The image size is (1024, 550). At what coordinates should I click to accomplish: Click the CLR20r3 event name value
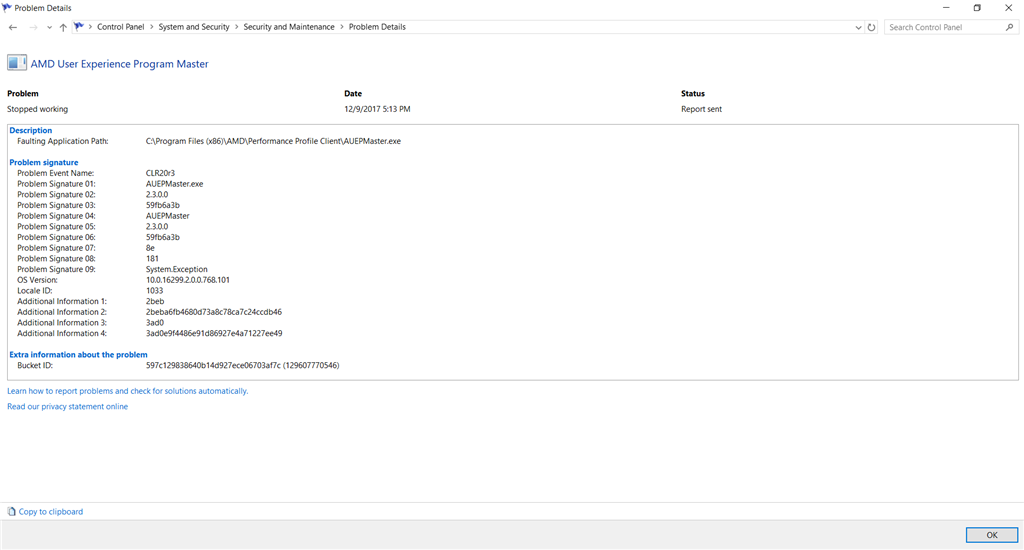point(160,173)
